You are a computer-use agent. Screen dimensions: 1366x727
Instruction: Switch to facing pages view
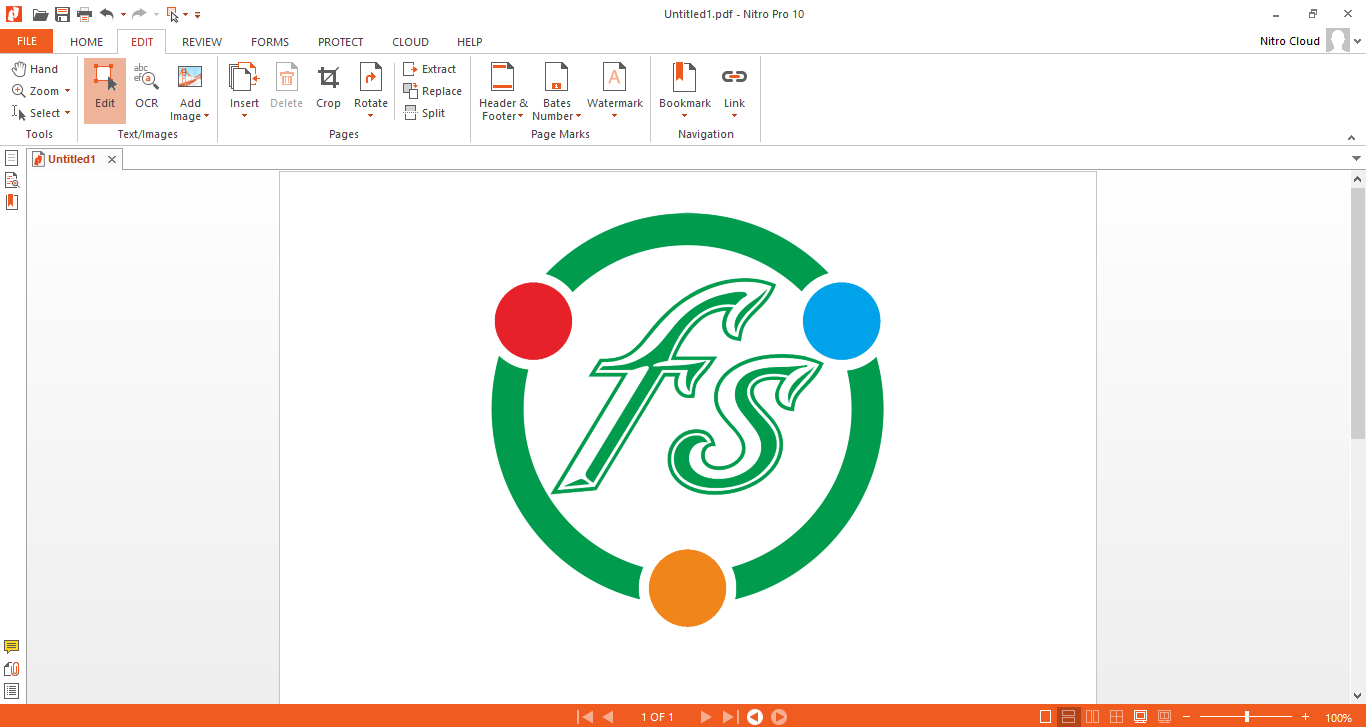tap(1093, 717)
